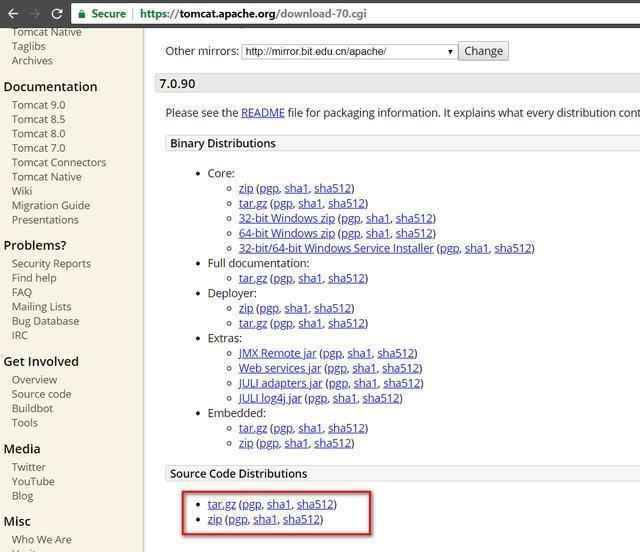640x552 pixels.
Task: Go to Security Reports sidebar link
Action: [x=51, y=264]
